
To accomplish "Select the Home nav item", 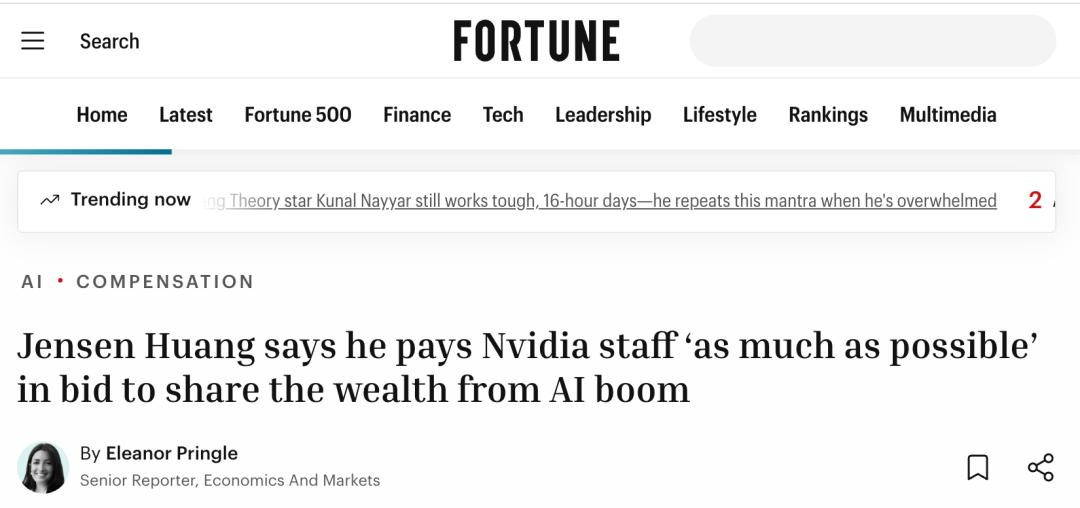I will (102, 114).
